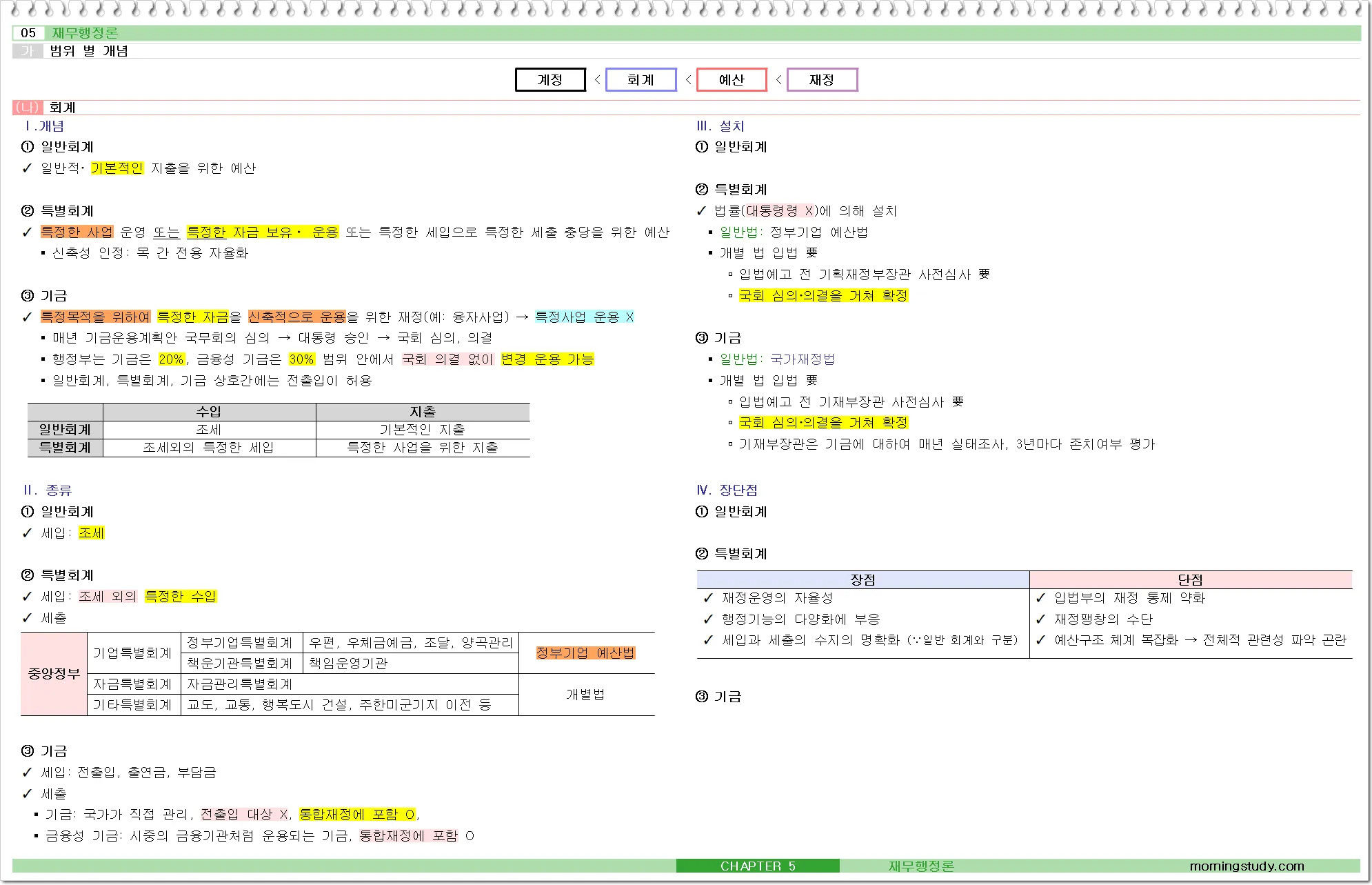Click highlighted 20% value in 기금 line
Screen dimensions: 1372x885
pos(172,359)
